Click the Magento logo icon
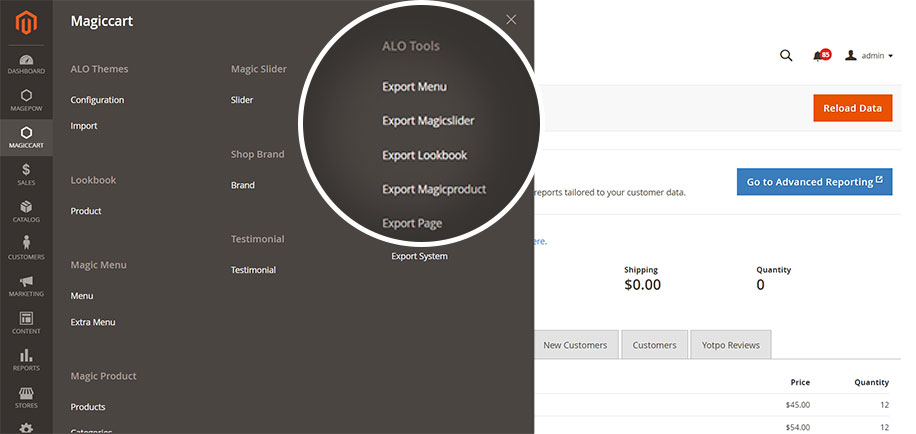 (x=26, y=22)
